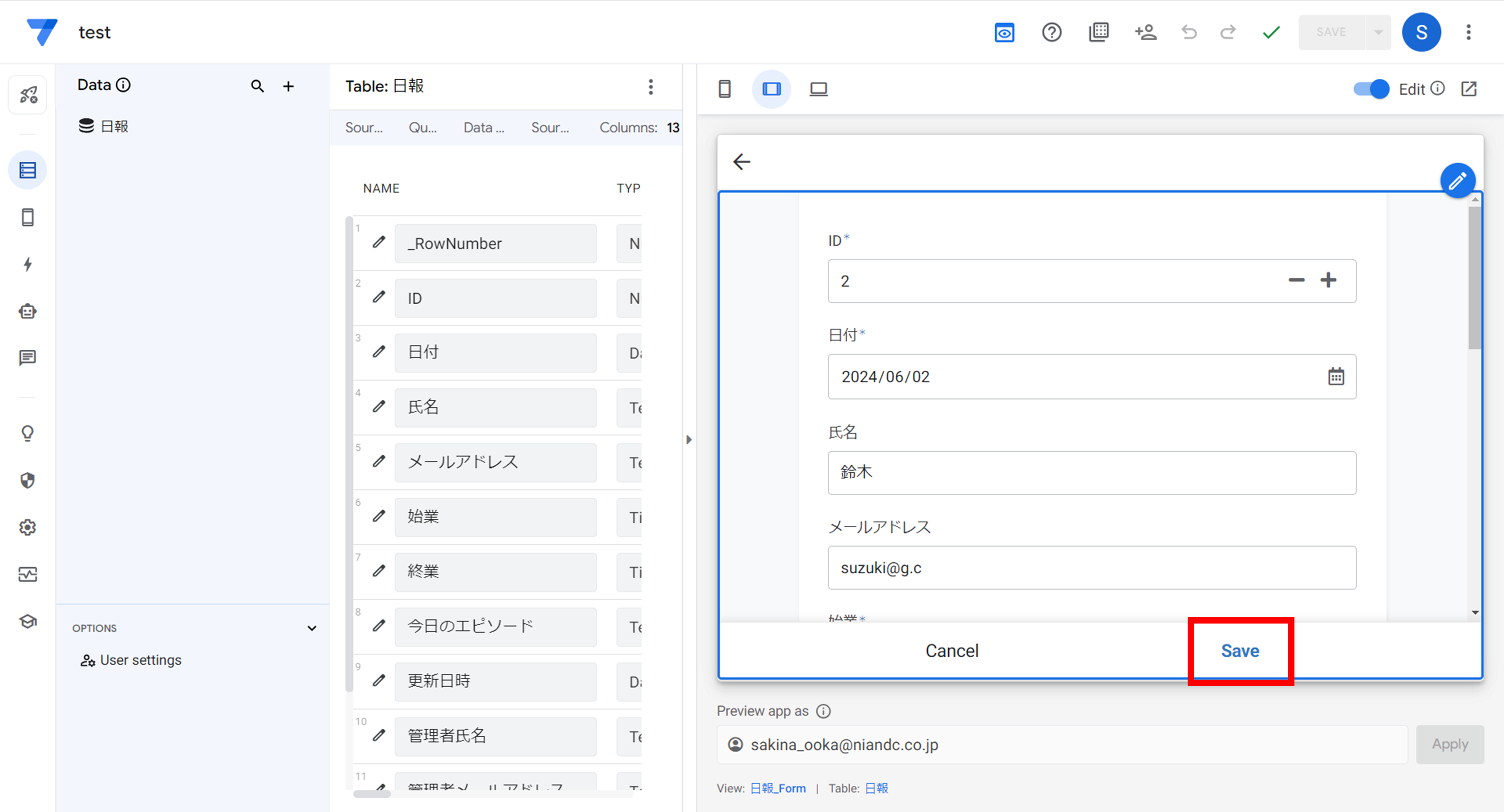The image size is (1504, 812).
Task: Open the Settings gear icon in sidebar
Action: point(28,527)
